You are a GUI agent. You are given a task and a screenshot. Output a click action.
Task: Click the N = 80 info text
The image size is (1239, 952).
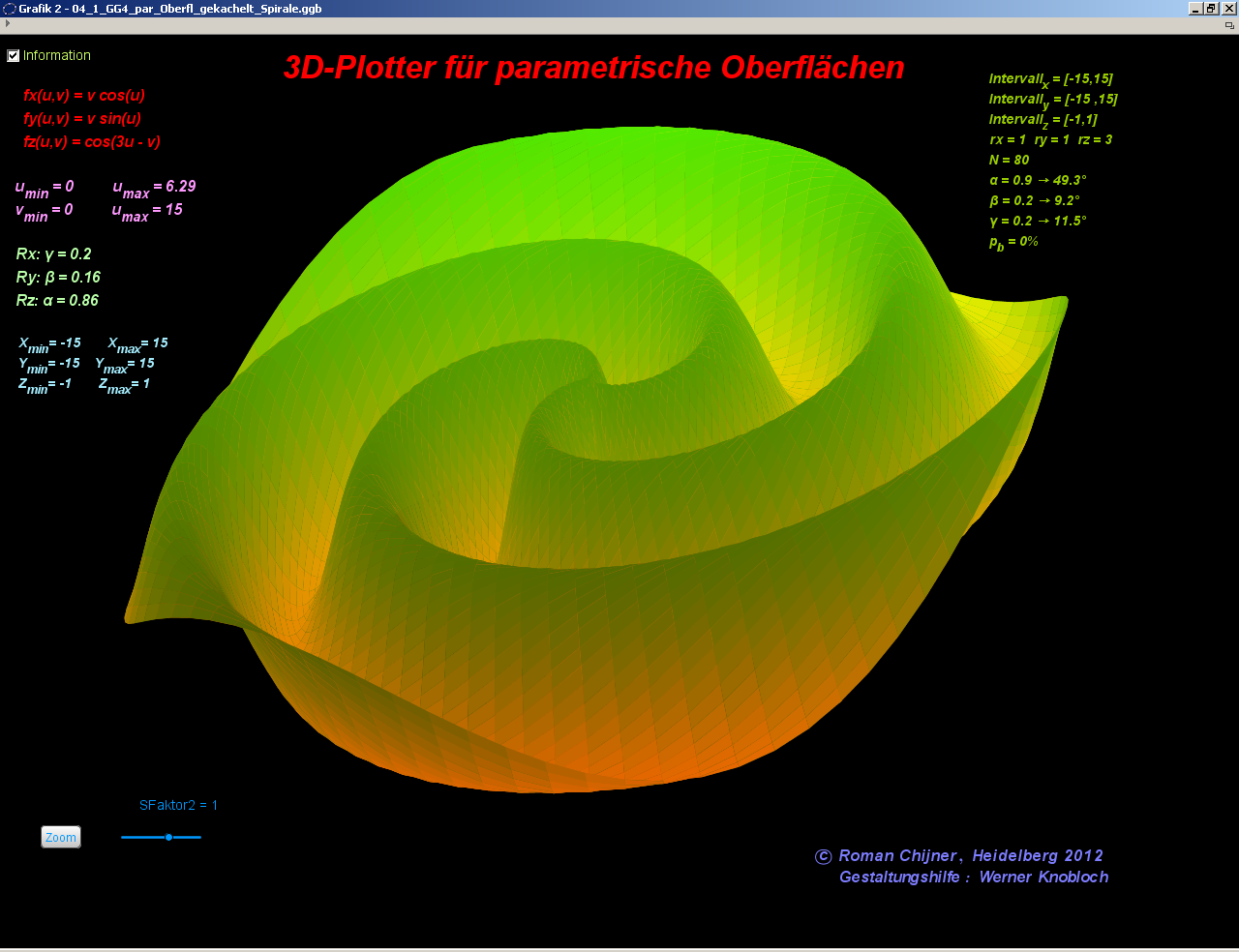1009,160
